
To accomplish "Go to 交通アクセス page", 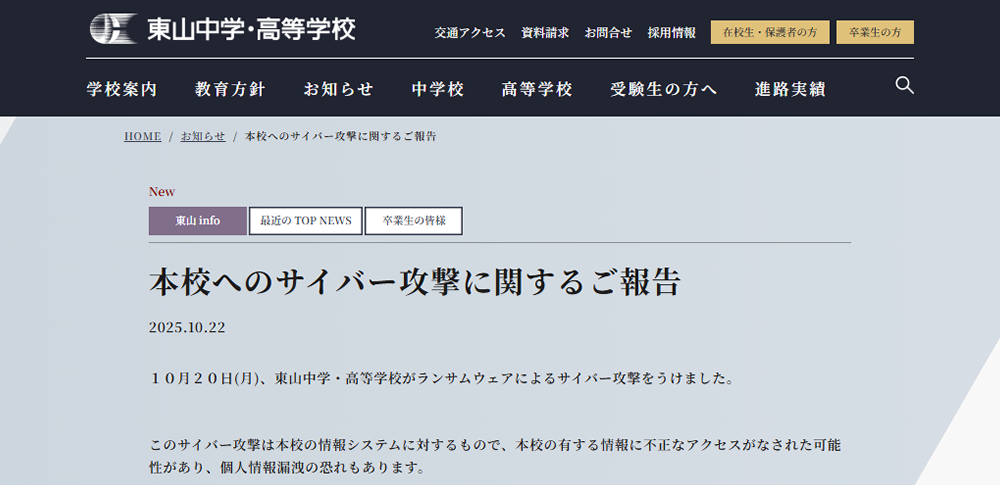I will [470, 33].
